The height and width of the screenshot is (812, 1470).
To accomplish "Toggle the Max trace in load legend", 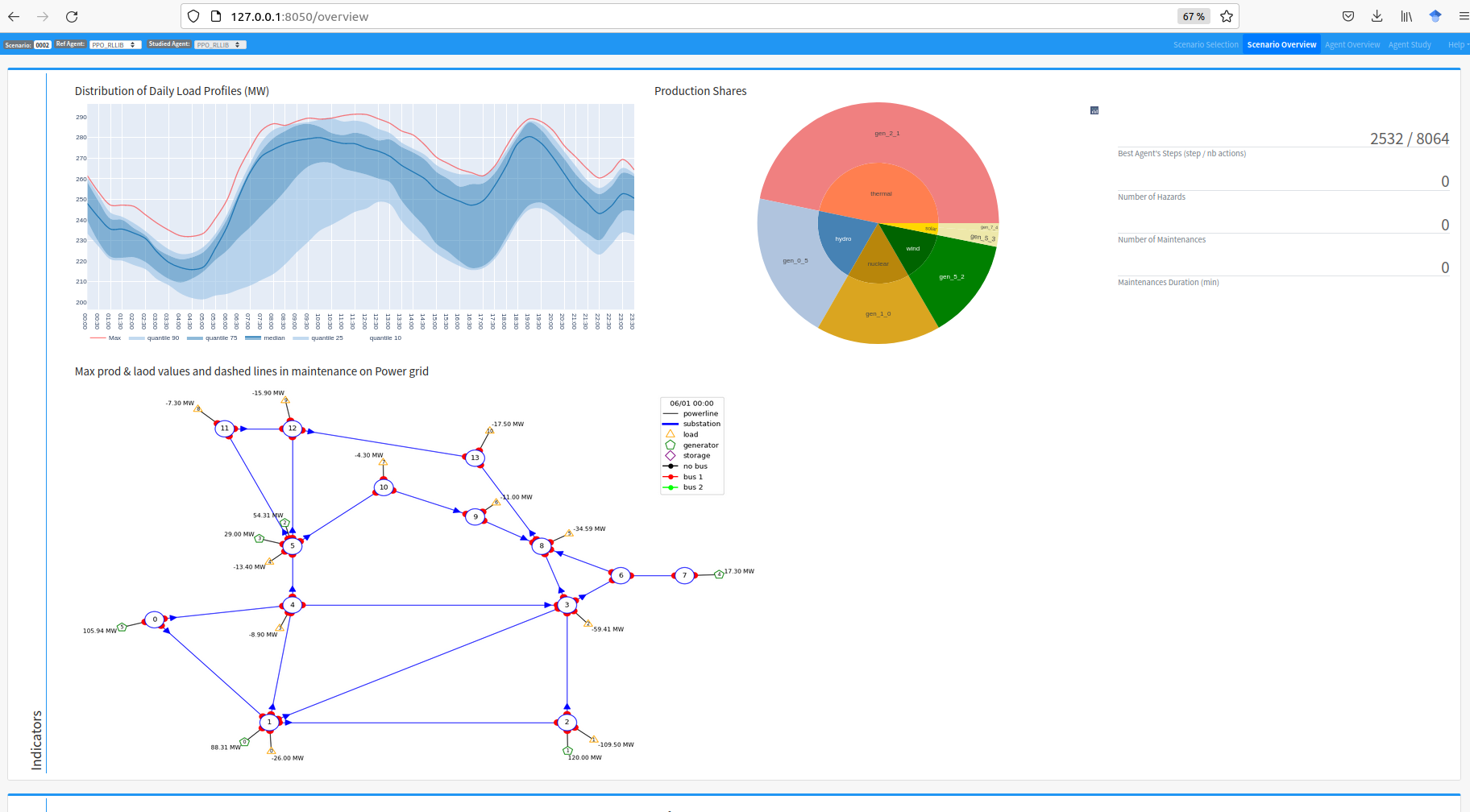I will click(106, 338).
